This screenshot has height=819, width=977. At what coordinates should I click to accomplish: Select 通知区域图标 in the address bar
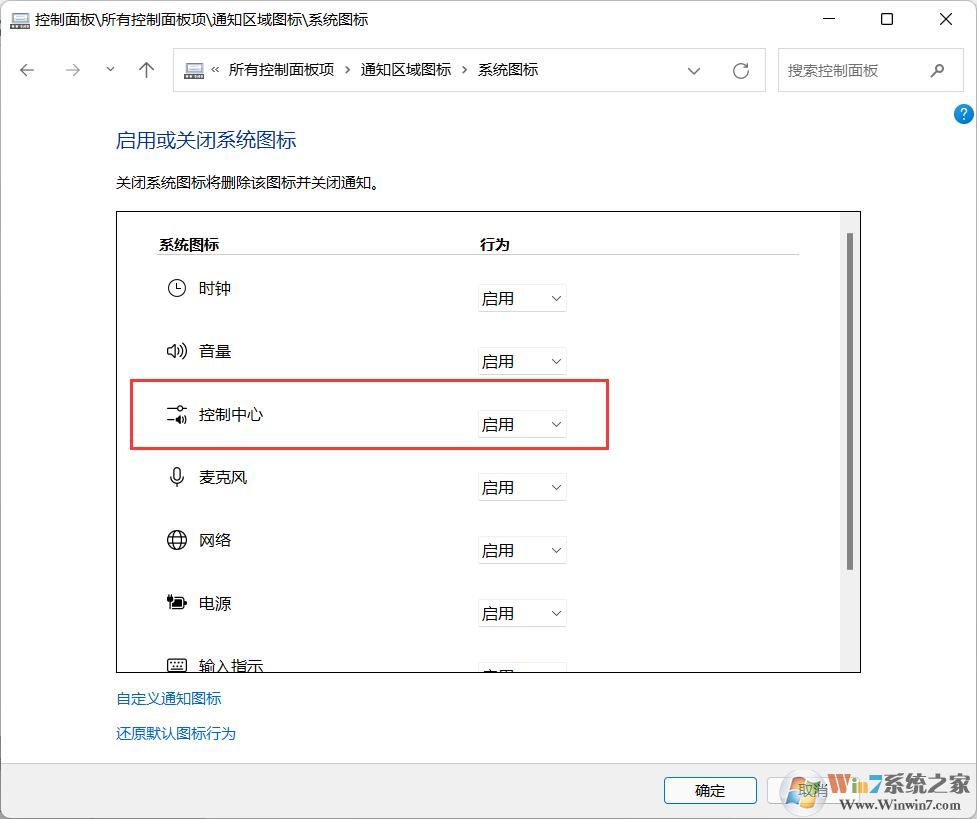406,70
